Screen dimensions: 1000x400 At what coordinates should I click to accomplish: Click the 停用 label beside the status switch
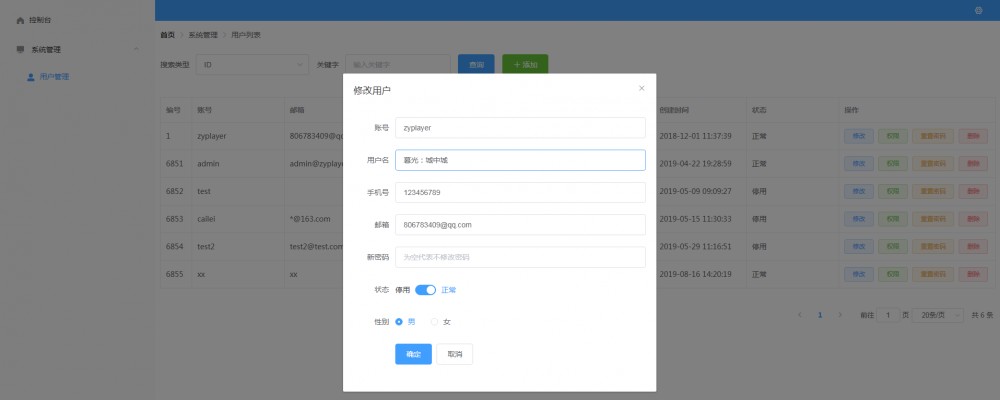pos(402,290)
